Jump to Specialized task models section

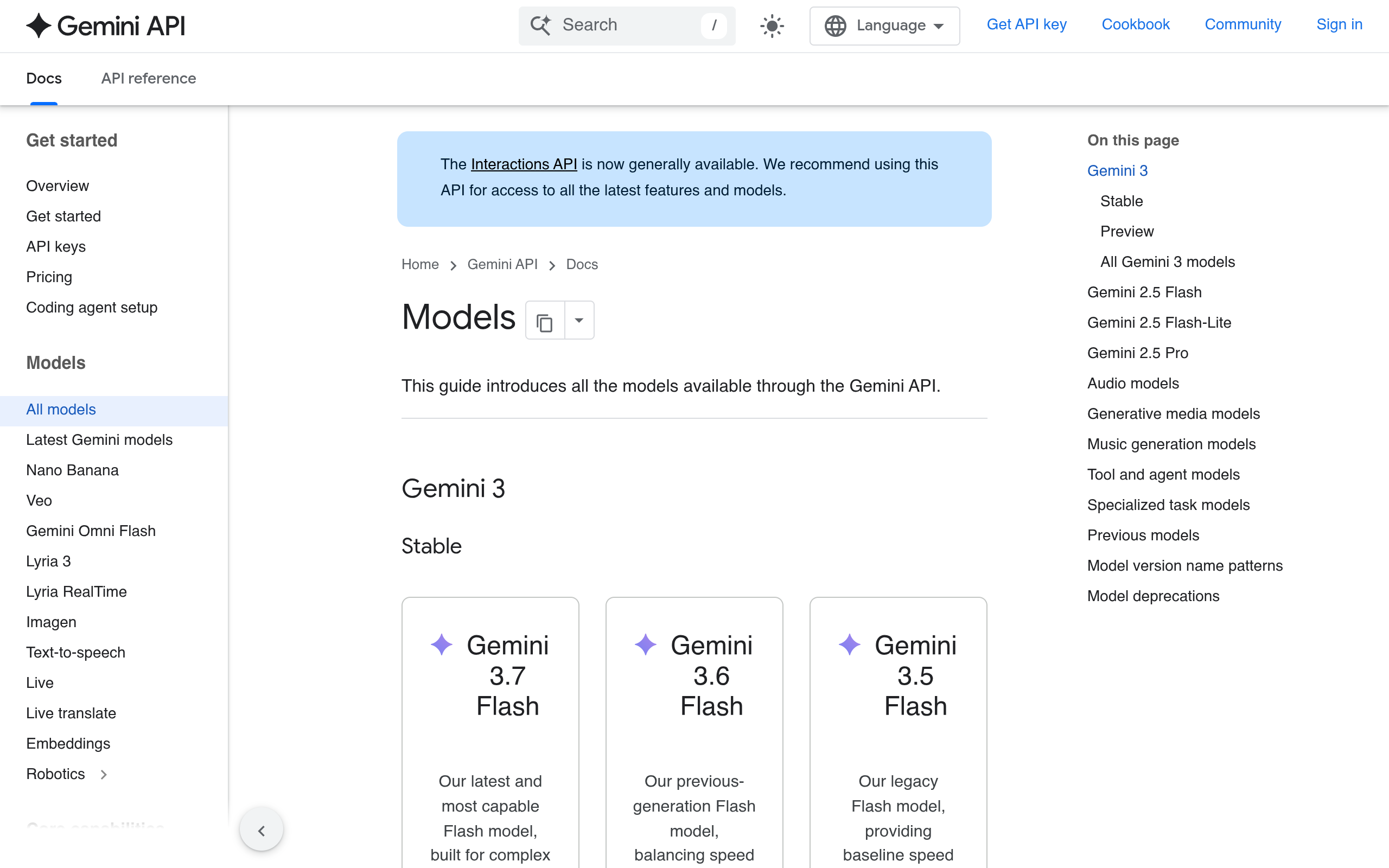click(1168, 505)
